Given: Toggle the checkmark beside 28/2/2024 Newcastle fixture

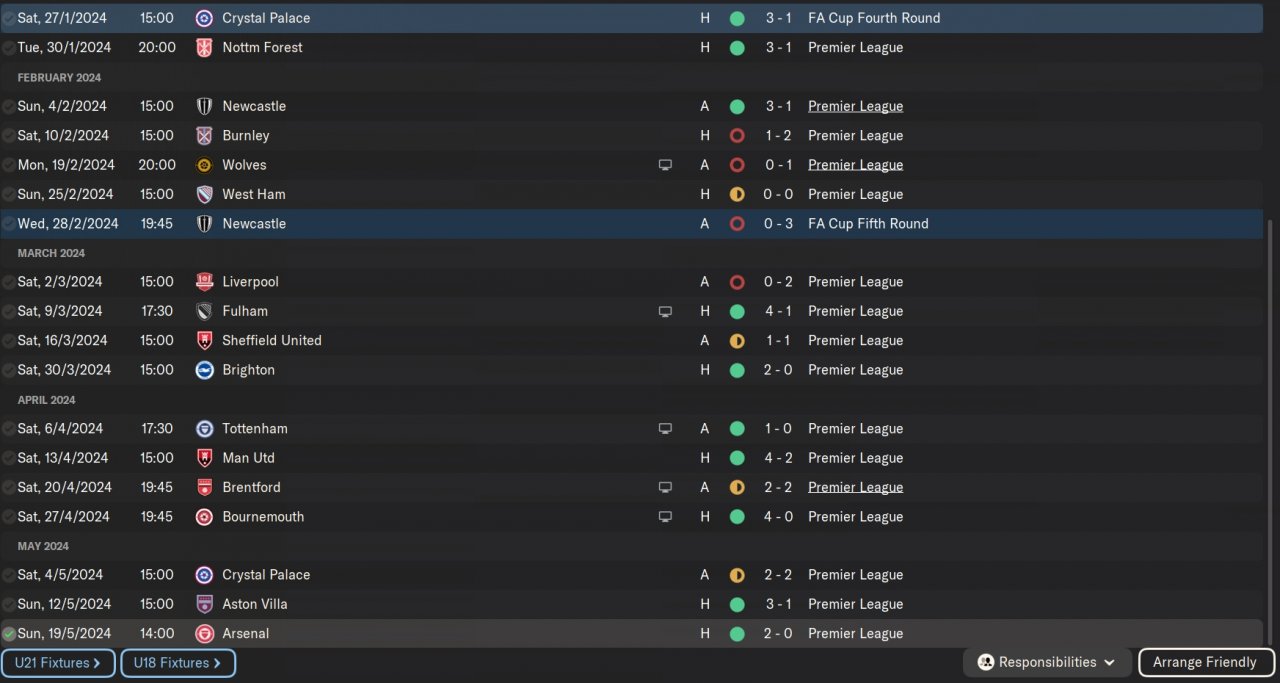Looking at the screenshot, I should 9,224.
